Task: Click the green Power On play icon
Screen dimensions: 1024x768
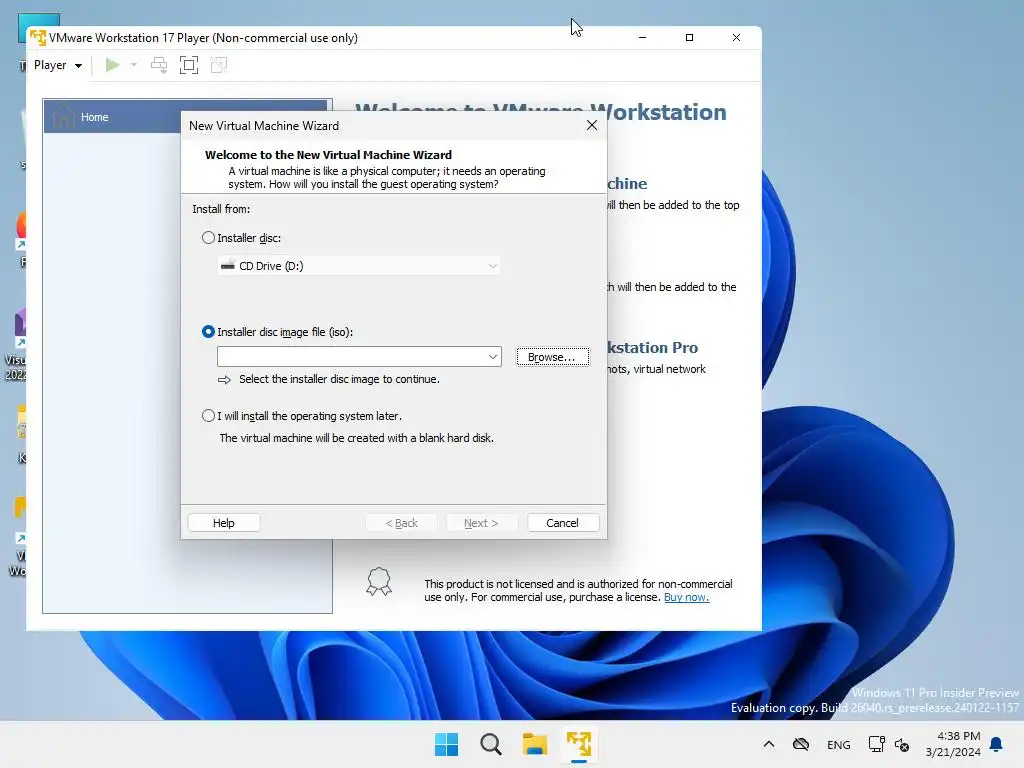Action: pos(112,65)
